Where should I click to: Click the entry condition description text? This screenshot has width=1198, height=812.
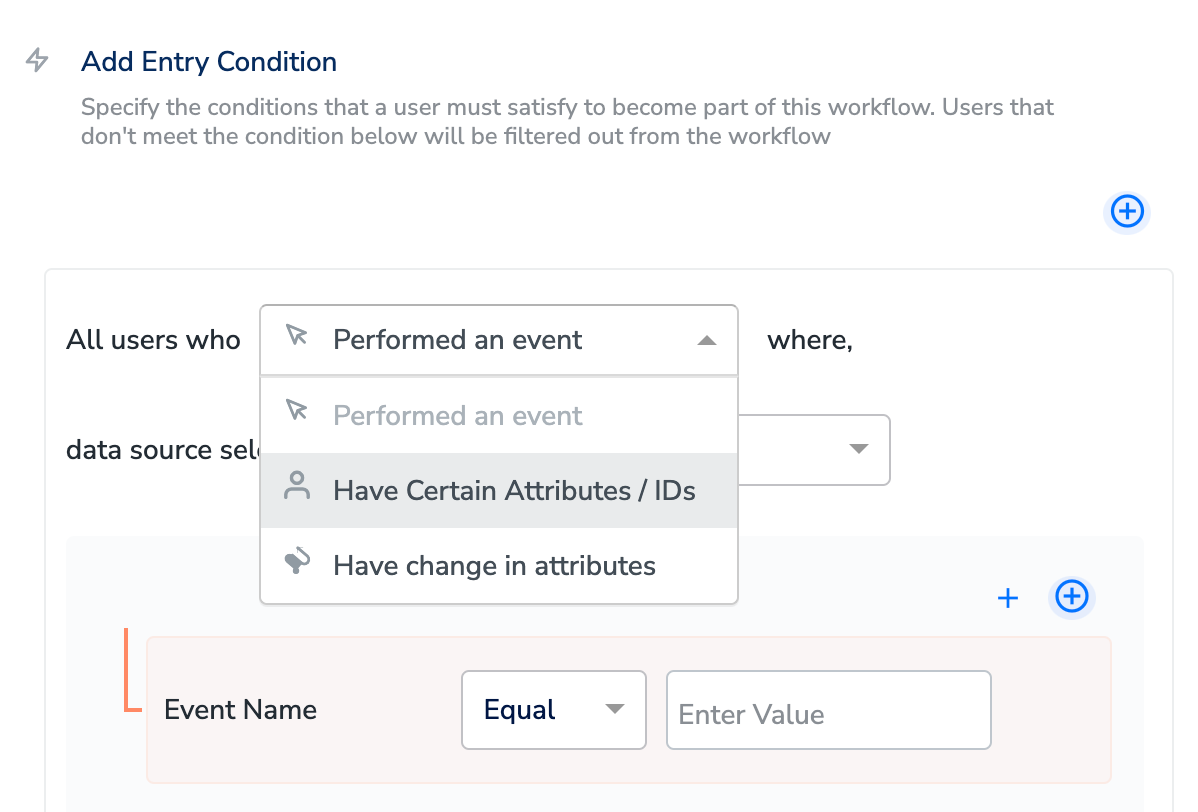(567, 121)
